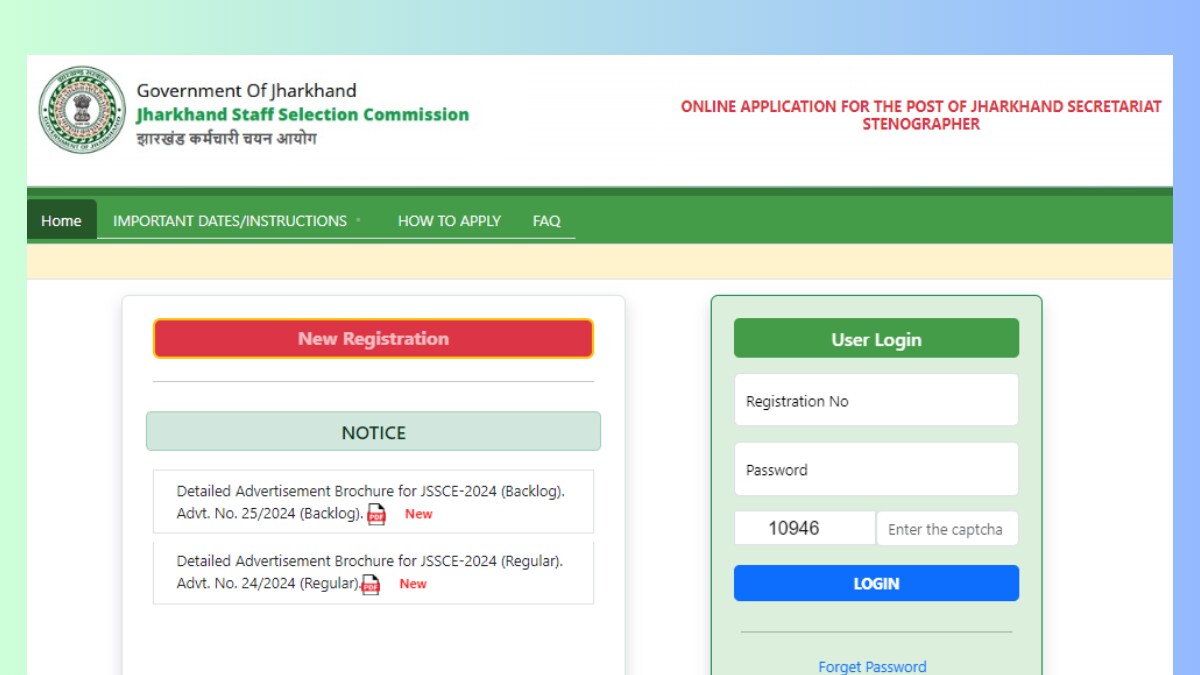Click the NOTICE section header
Screen dimensions: 1200x675
click(x=373, y=432)
